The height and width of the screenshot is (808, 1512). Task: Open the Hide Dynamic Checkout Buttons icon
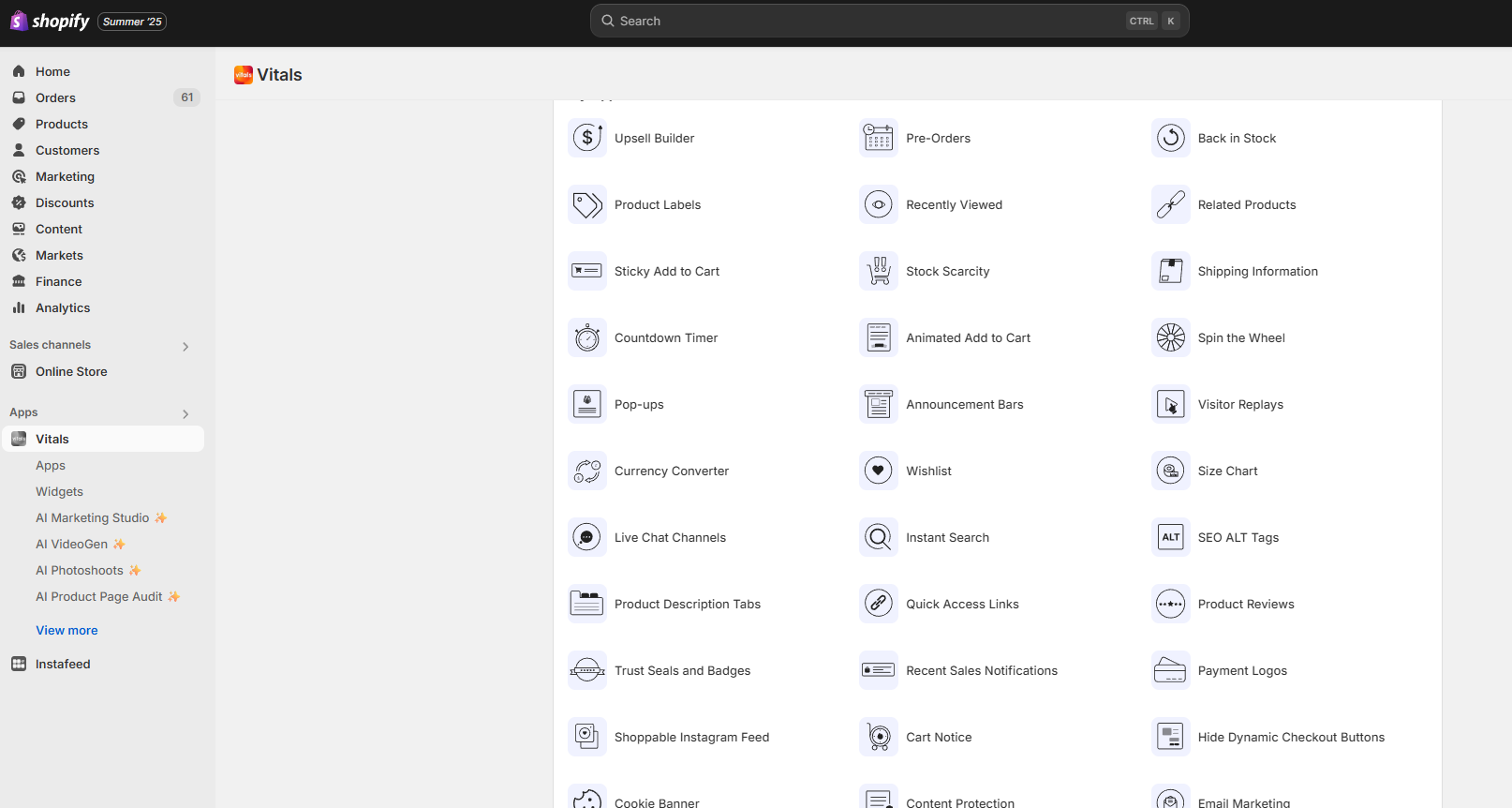(1171, 737)
